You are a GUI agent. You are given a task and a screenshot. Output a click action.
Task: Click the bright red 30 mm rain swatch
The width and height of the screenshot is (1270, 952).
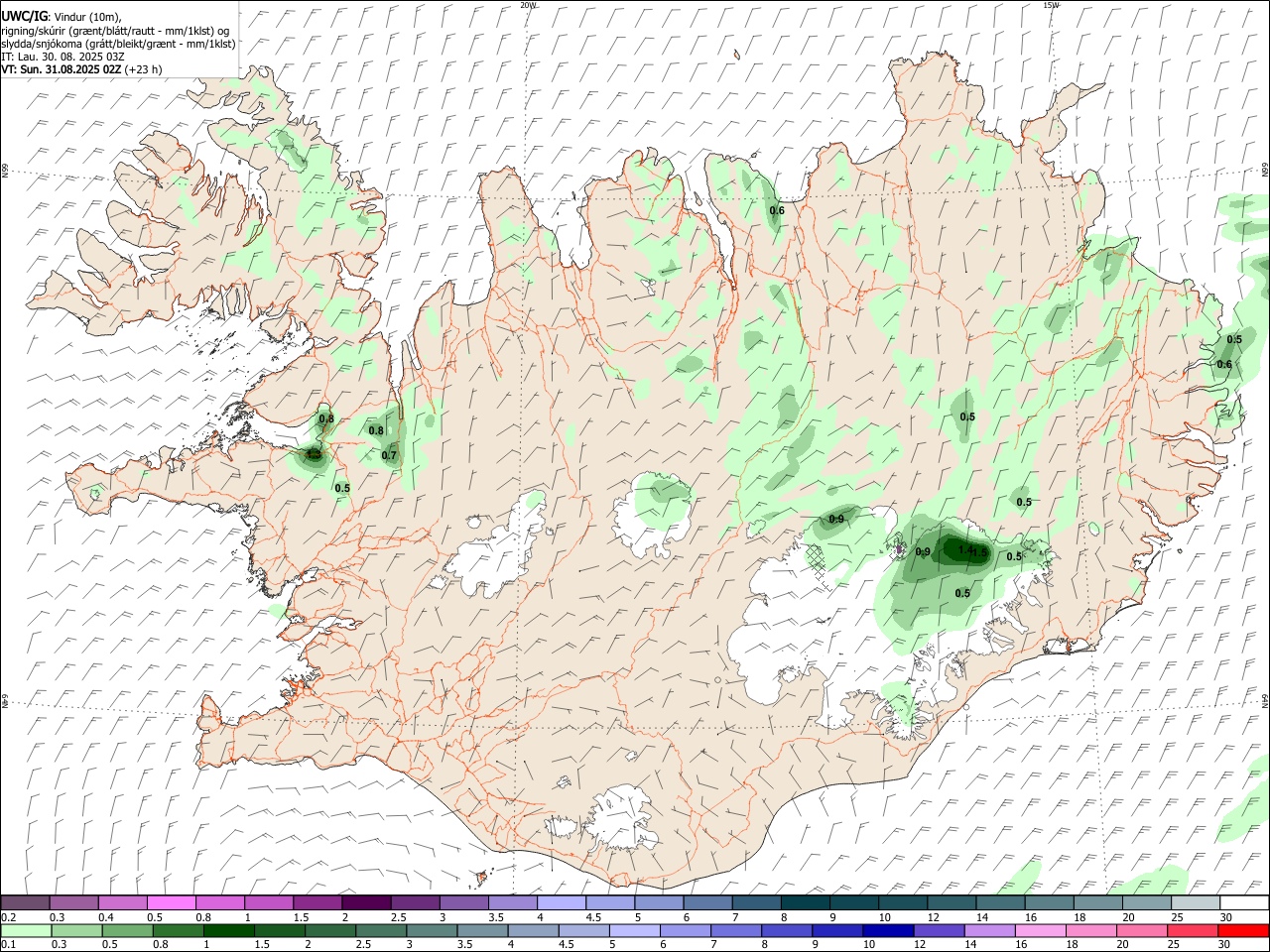click(x=1244, y=931)
